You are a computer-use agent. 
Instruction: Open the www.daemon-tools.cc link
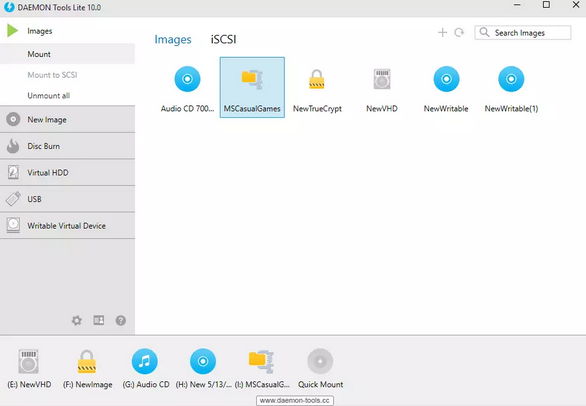coord(295,400)
